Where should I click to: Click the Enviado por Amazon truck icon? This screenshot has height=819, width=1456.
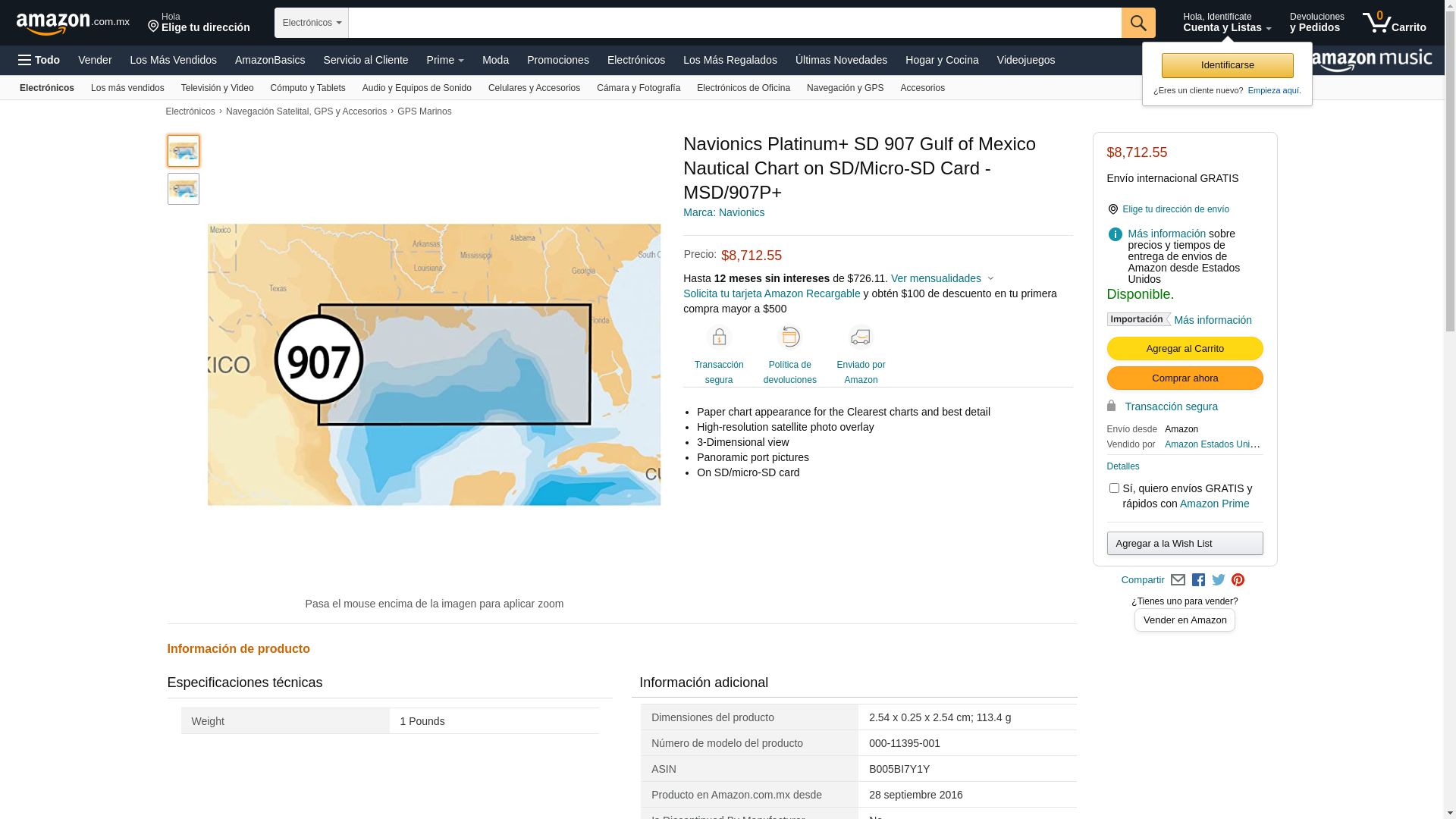point(861,337)
